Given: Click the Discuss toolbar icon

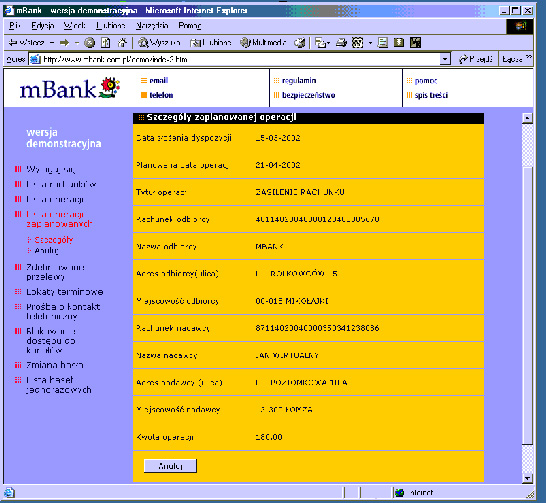Looking at the screenshot, I should click(x=383, y=43).
